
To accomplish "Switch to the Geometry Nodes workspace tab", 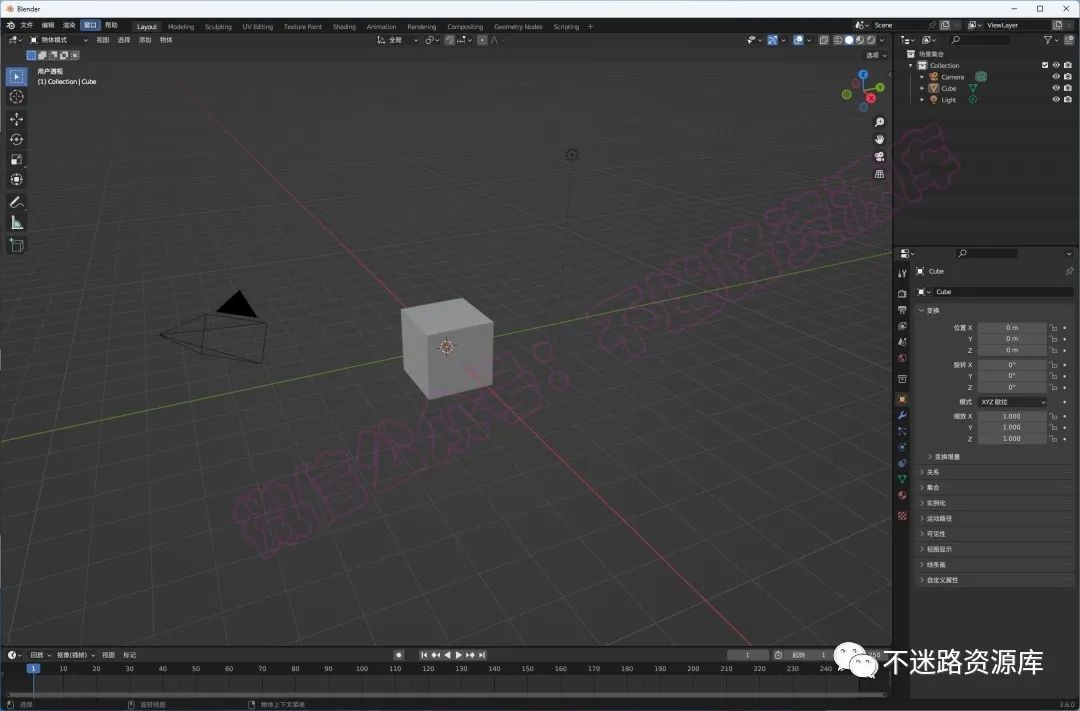I will click(518, 27).
